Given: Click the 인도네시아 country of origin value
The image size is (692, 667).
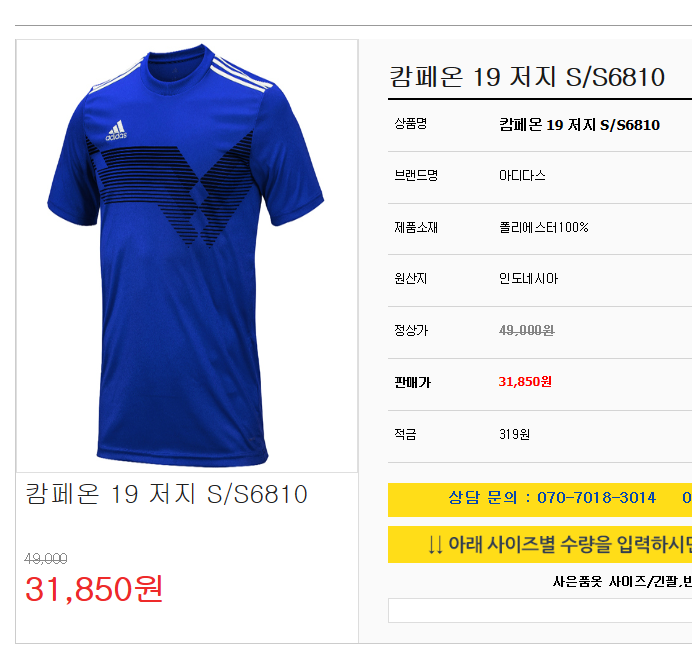Looking at the screenshot, I should coord(528,279).
